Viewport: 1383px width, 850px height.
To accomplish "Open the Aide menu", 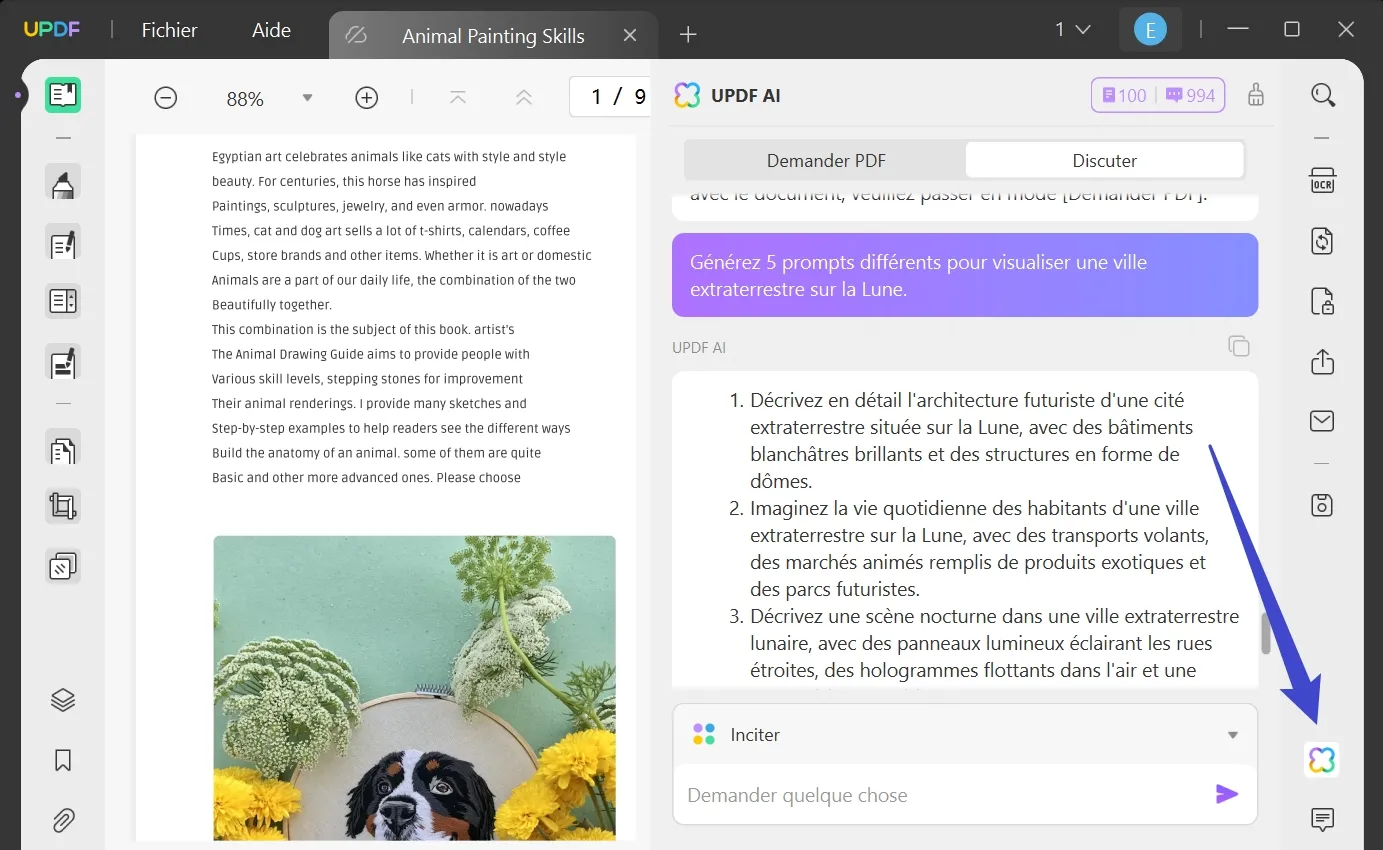I will pyautogui.click(x=271, y=30).
